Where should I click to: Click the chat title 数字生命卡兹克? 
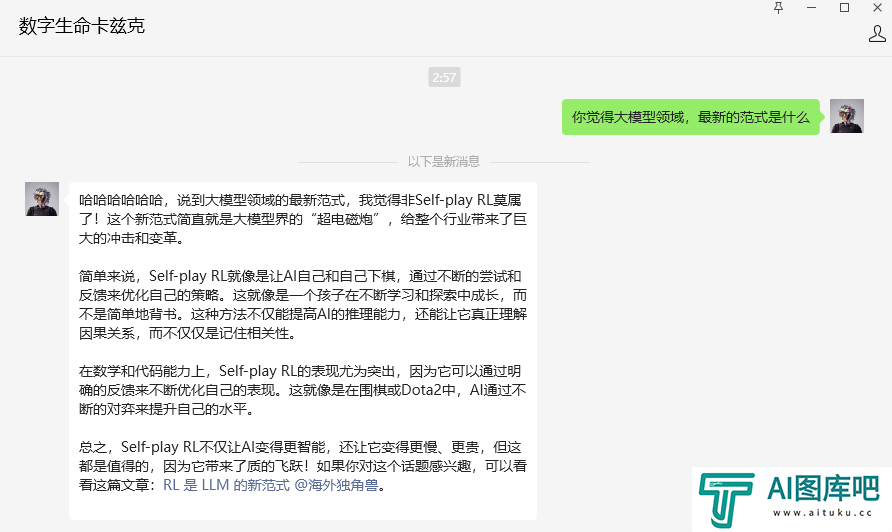82,26
